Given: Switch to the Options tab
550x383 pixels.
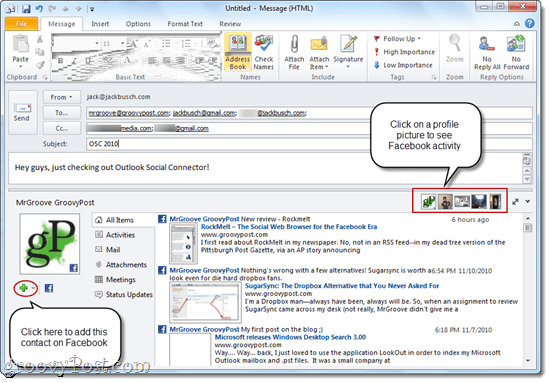Looking at the screenshot, I should click(138, 24).
